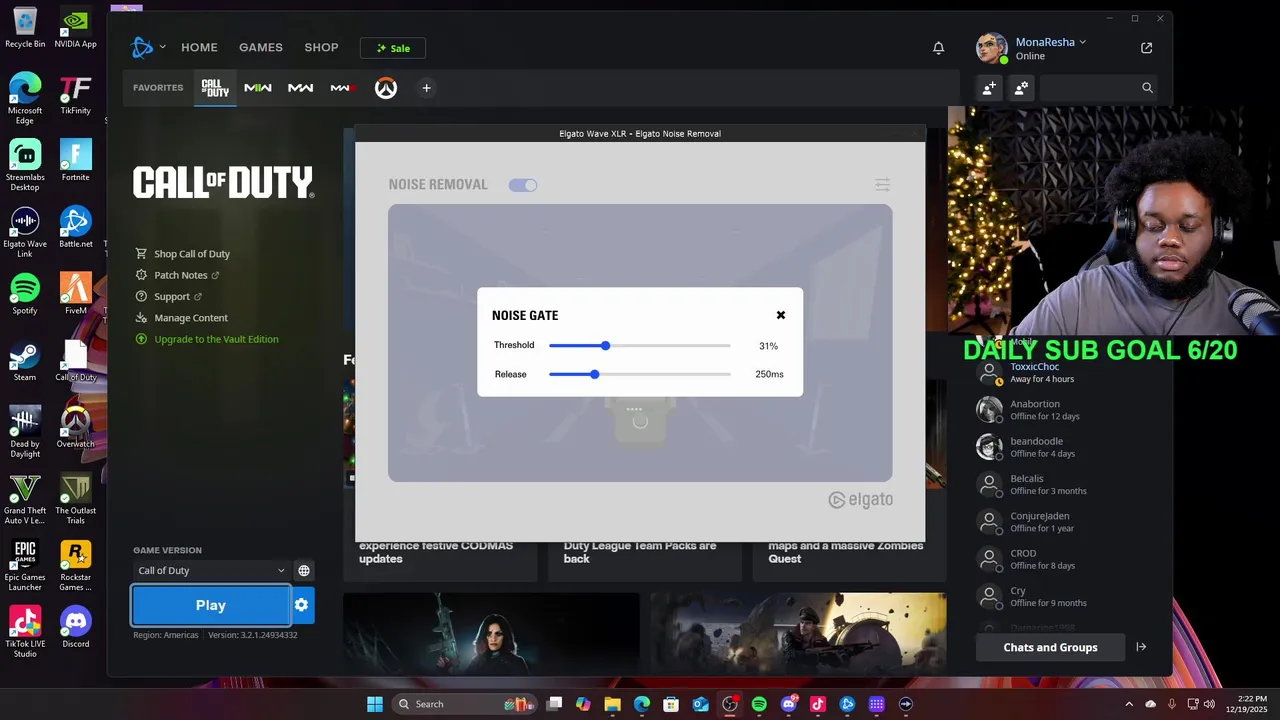Select friend Belcalis
Viewport: 1280px width, 720px height.
pyautogui.click(x=1060, y=484)
